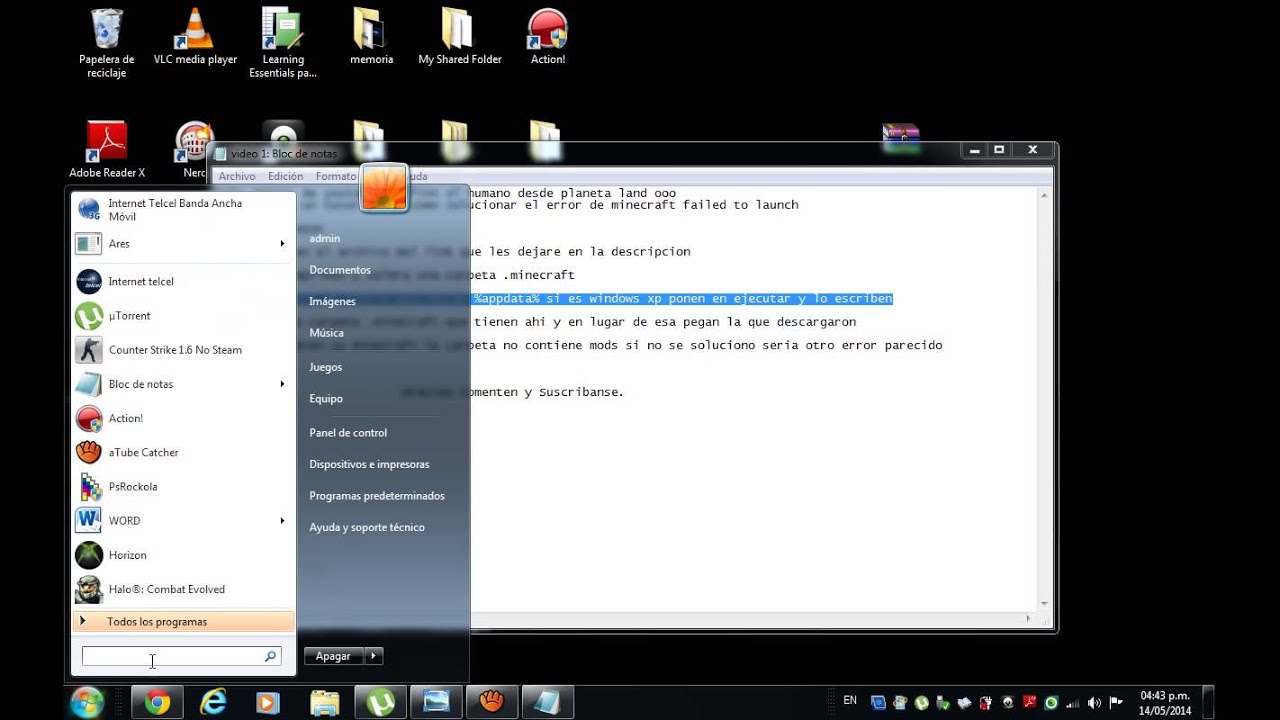1280x720 pixels.
Task: Expand Ares jump list arrow
Action: [x=282, y=243]
